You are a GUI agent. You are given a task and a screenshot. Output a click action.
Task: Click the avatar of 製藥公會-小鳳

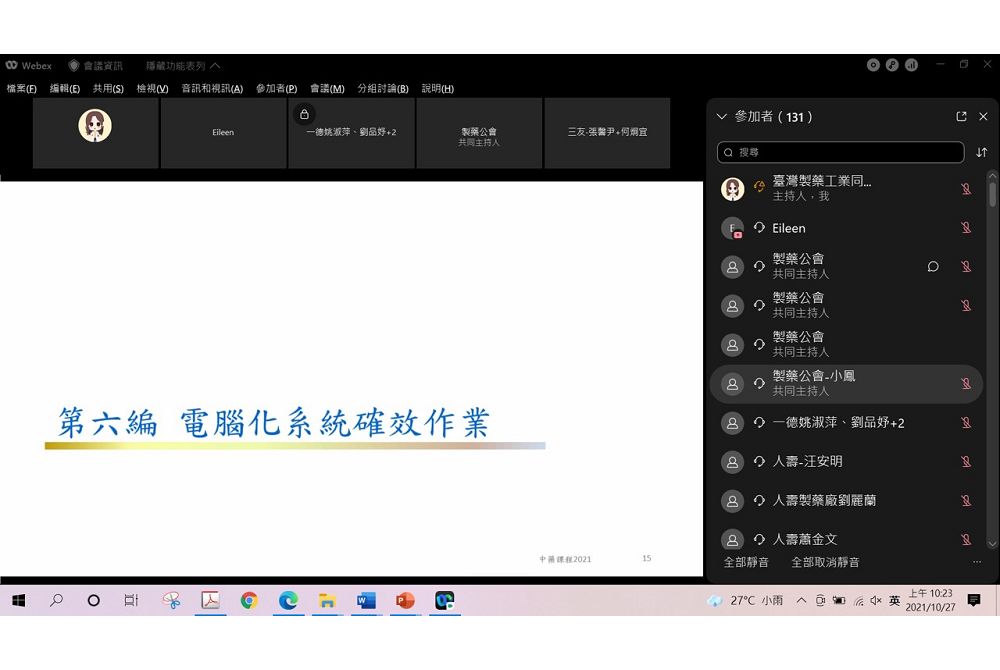tap(732, 384)
